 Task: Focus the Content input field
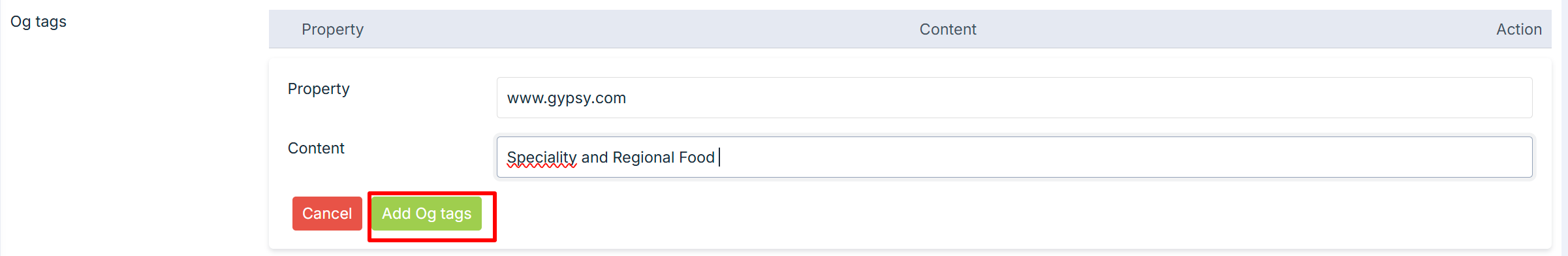pyautogui.click(x=1014, y=157)
